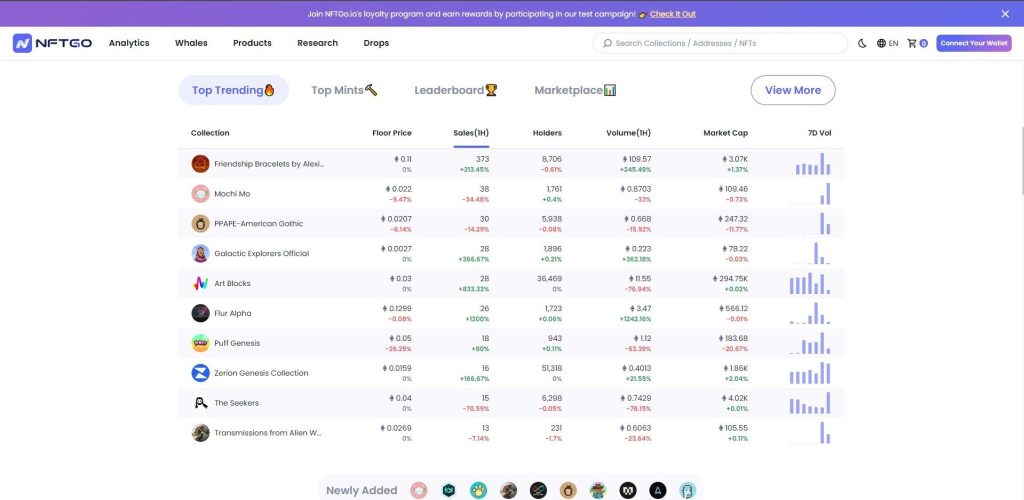Open the Drops menu
Screen dimensions: 1024x500
[x=376, y=43]
